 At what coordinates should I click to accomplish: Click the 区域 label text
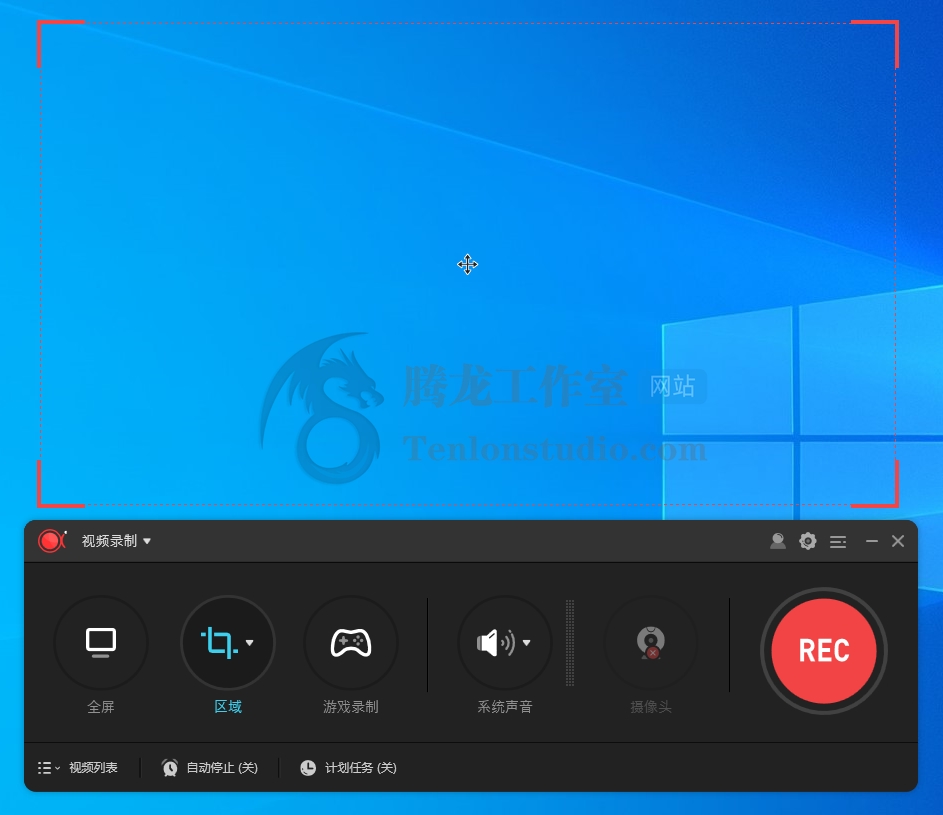[x=228, y=707]
